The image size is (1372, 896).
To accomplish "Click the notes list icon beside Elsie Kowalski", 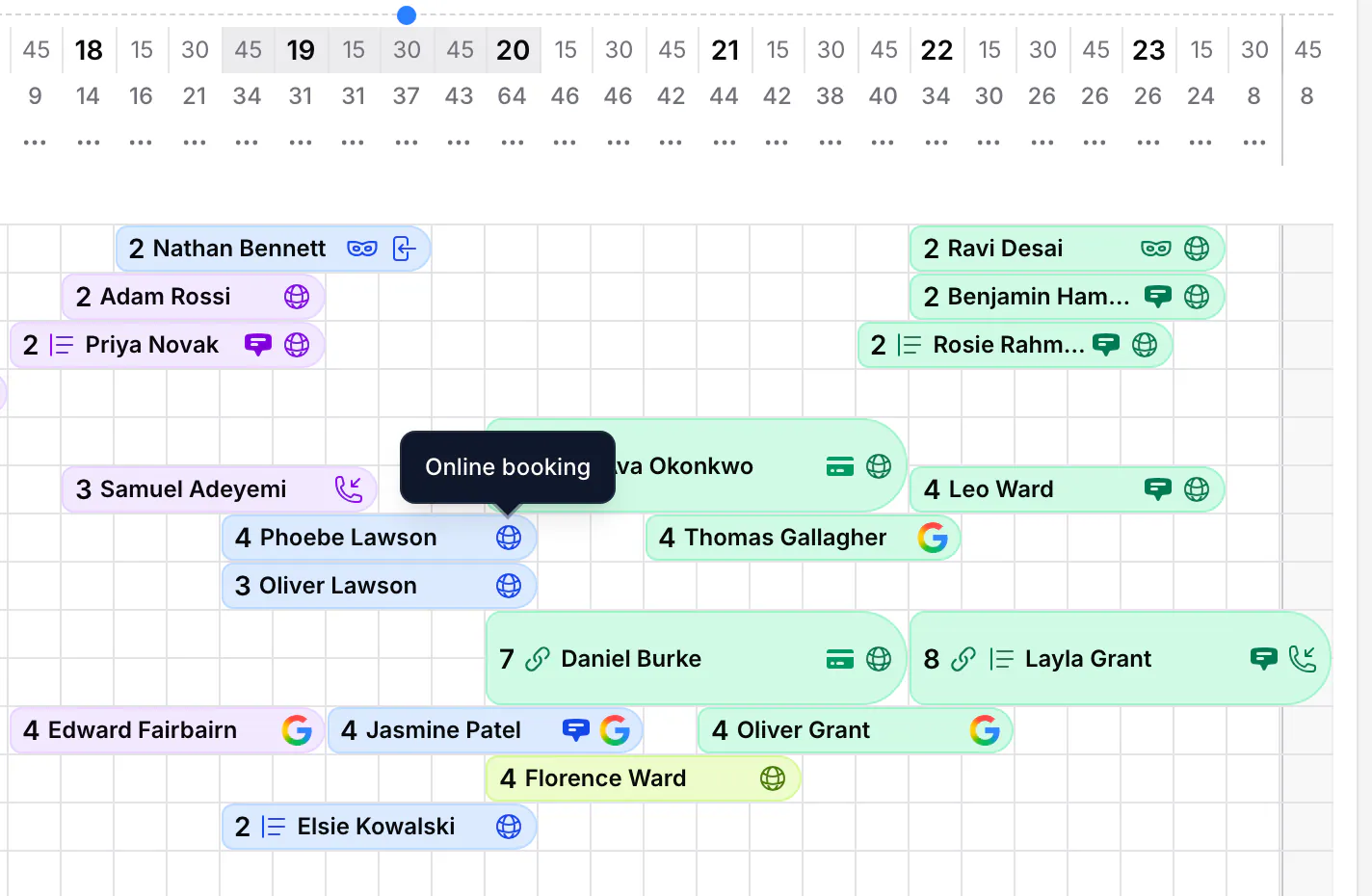I will pos(274,827).
